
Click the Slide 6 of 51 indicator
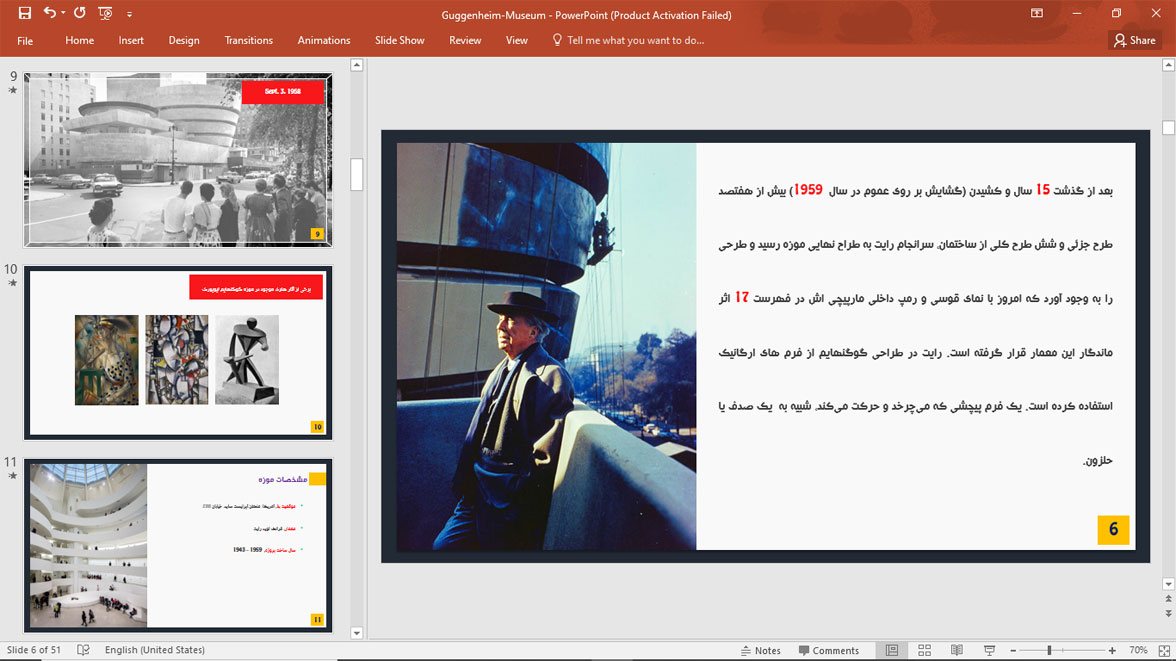[x=34, y=650]
